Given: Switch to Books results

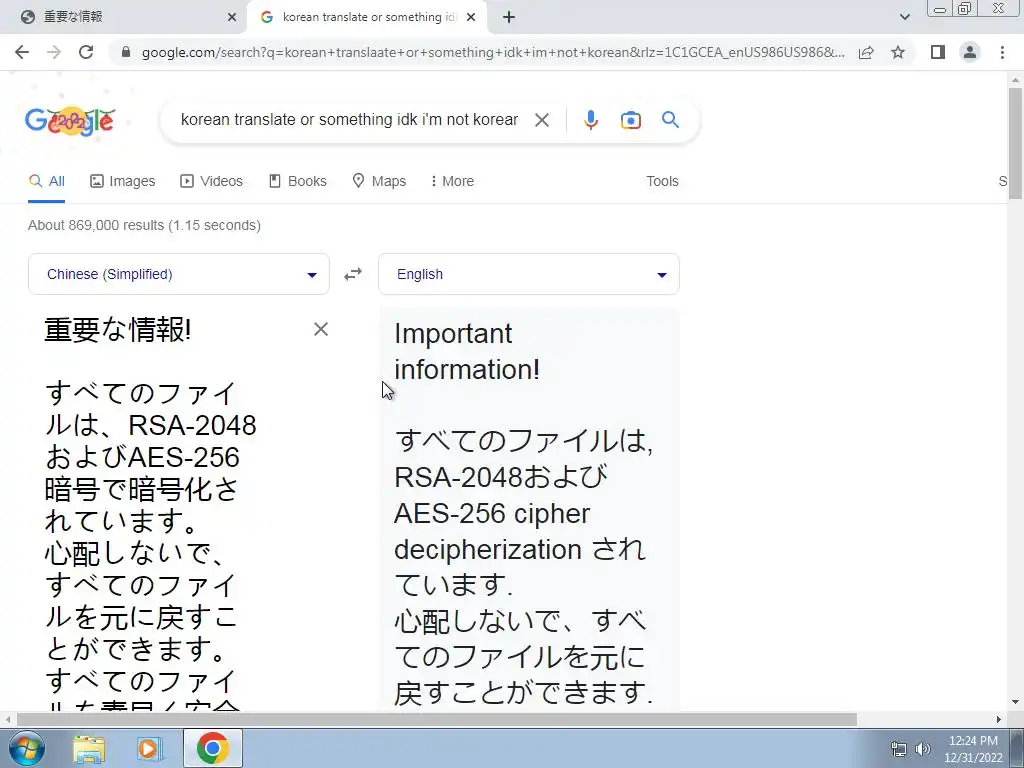Looking at the screenshot, I should coord(298,182).
